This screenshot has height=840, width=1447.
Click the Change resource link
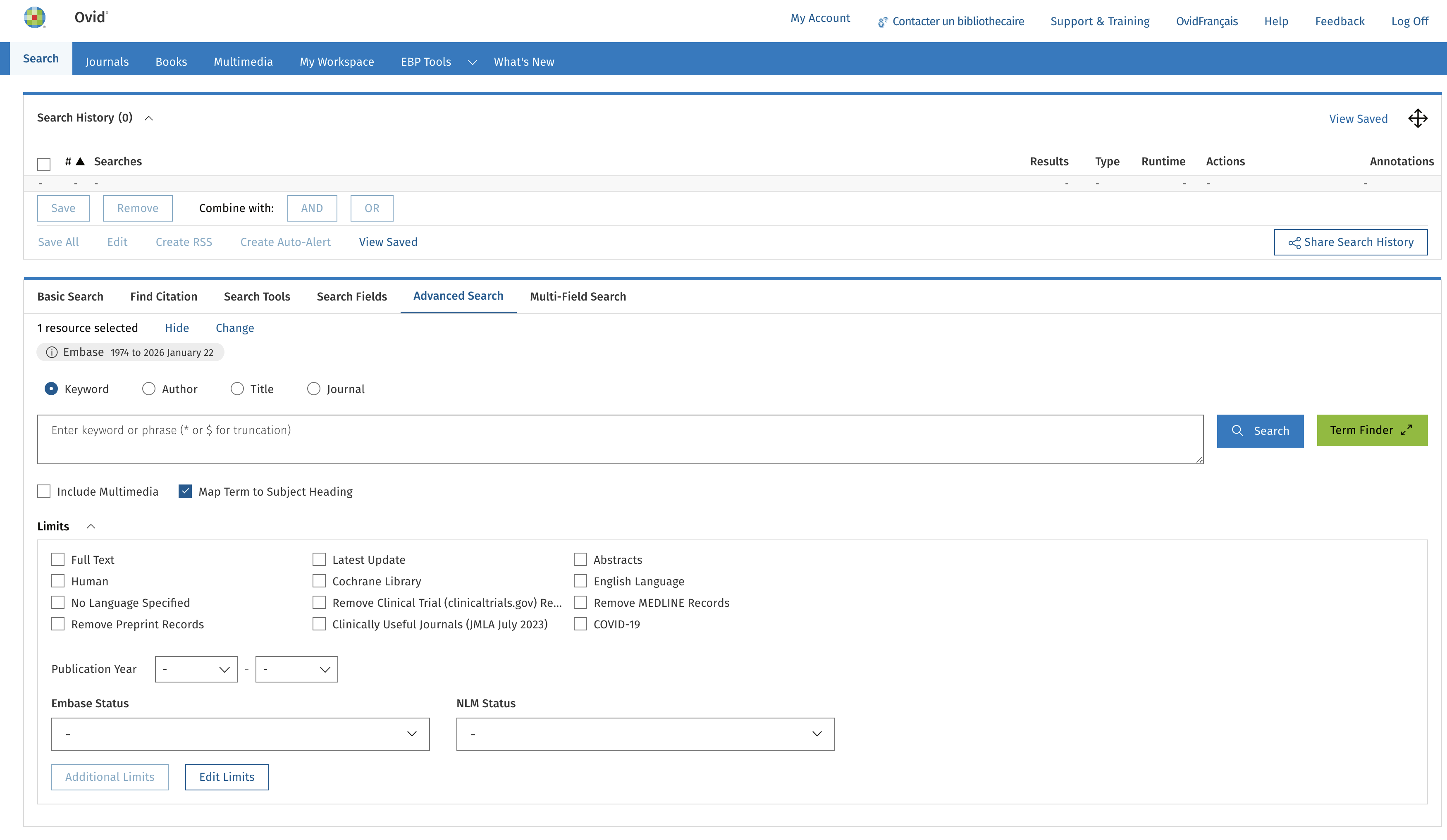234,328
